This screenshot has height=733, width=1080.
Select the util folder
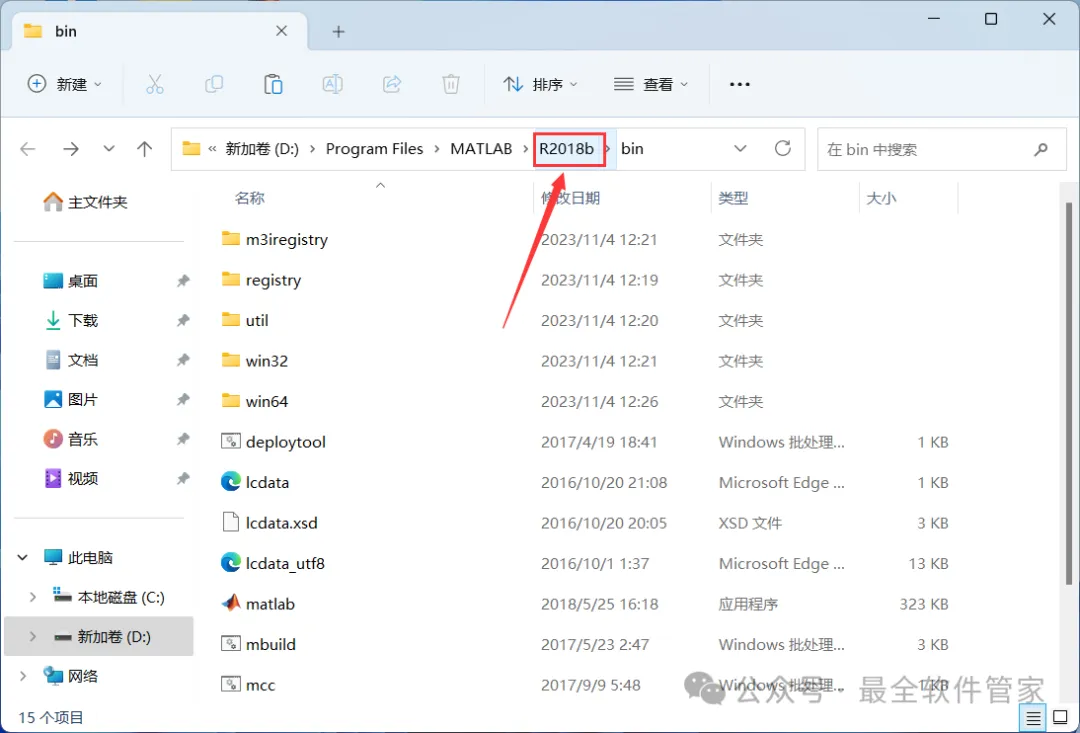[245, 320]
